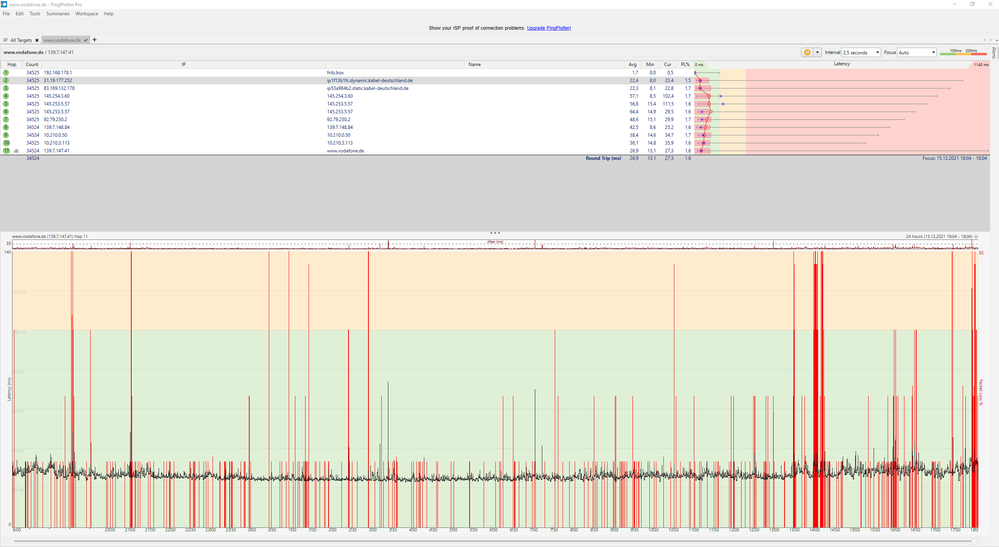This screenshot has width=999, height=547.
Task: Click the 100ms/200ms latency color legend
Action: tap(963, 52)
